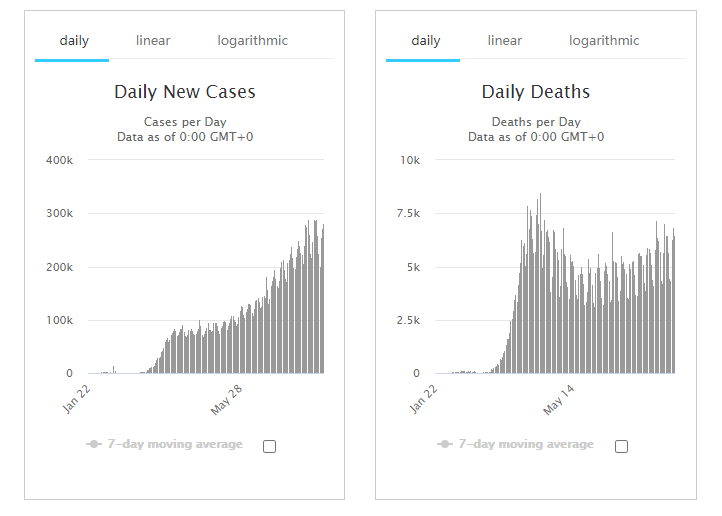Image resolution: width=722 pixels, height=516 pixels.
Task: Select daily tab in Daily New Cases chart
Action: (74, 41)
